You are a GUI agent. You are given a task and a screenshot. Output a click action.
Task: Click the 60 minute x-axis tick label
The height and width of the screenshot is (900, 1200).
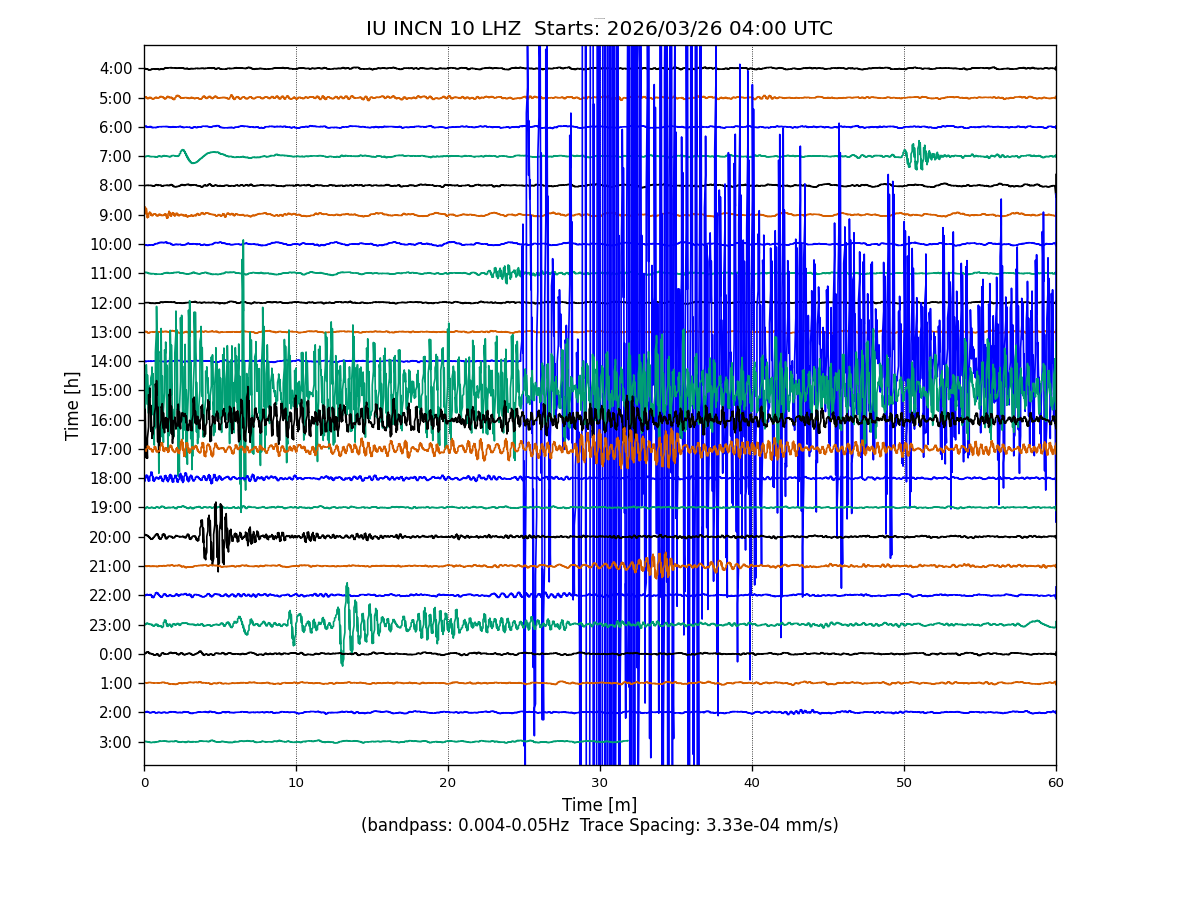1056,783
